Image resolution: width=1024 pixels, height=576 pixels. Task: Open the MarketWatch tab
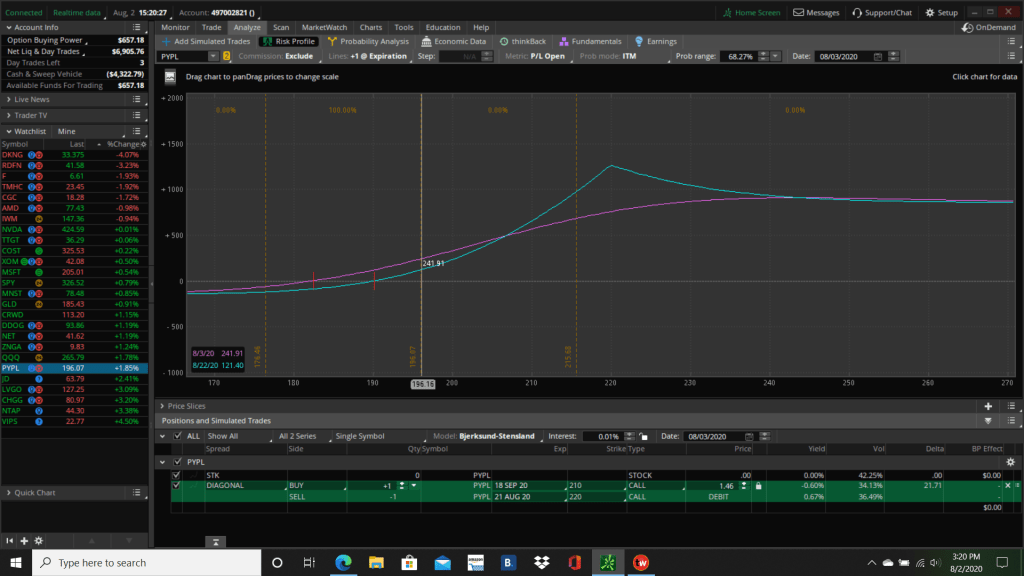pos(325,27)
